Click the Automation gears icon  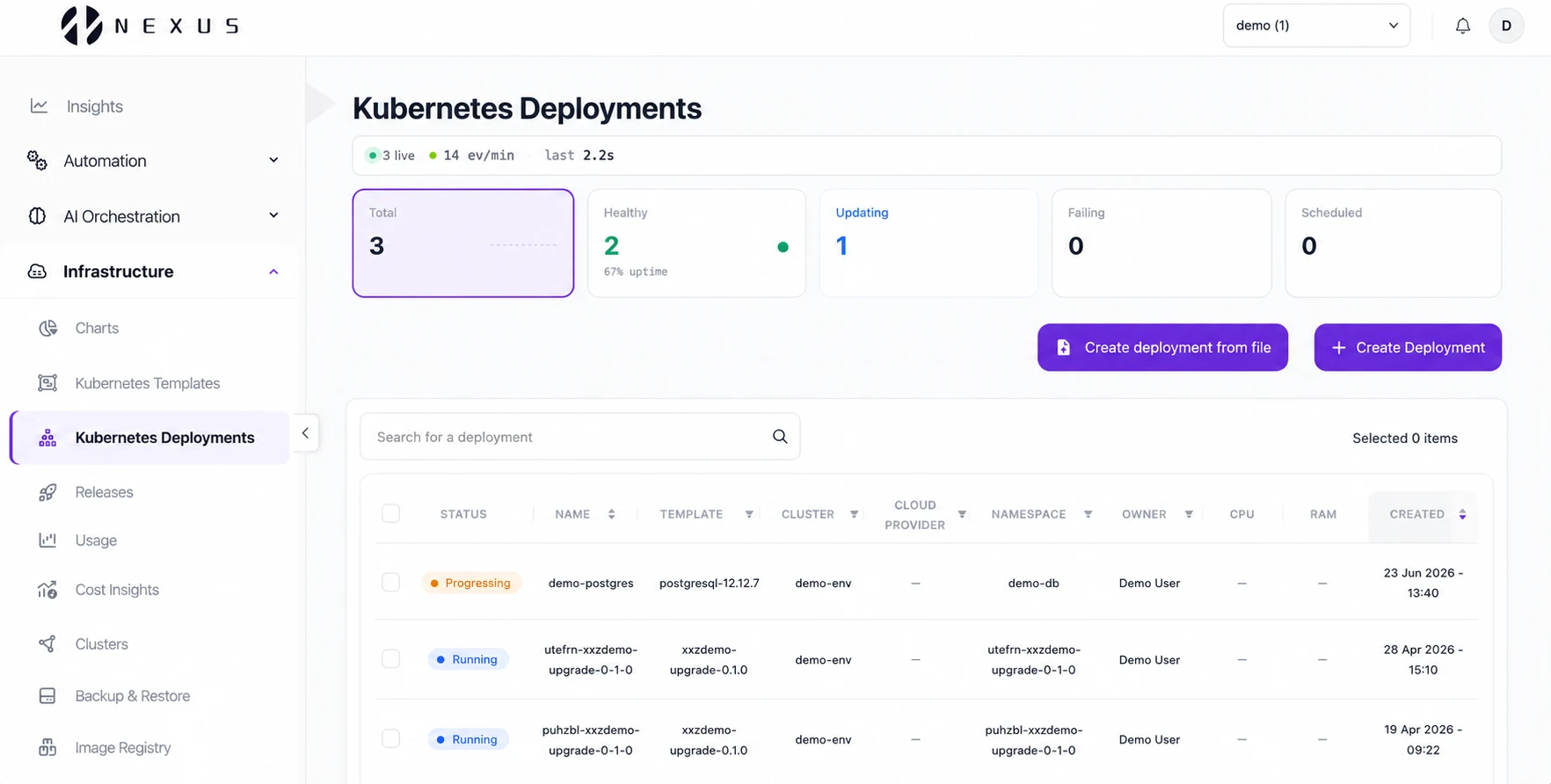pos(37,161)
